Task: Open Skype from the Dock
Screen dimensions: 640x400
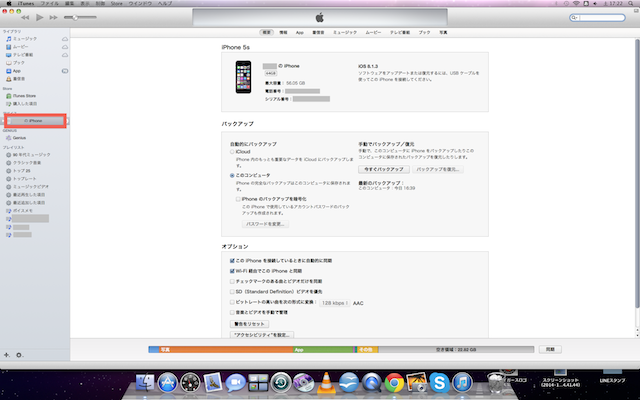Action: 439,383
